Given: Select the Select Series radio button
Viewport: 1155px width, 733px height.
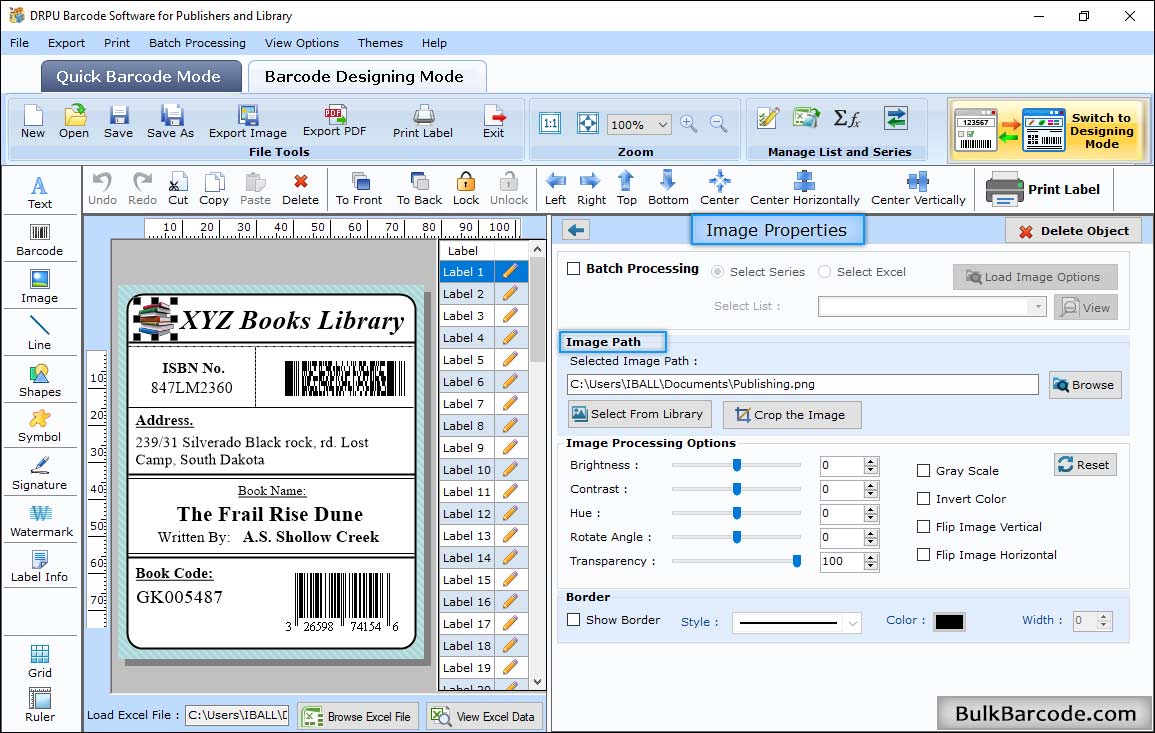Looking at the screenshot, I should tap(717, 272).
